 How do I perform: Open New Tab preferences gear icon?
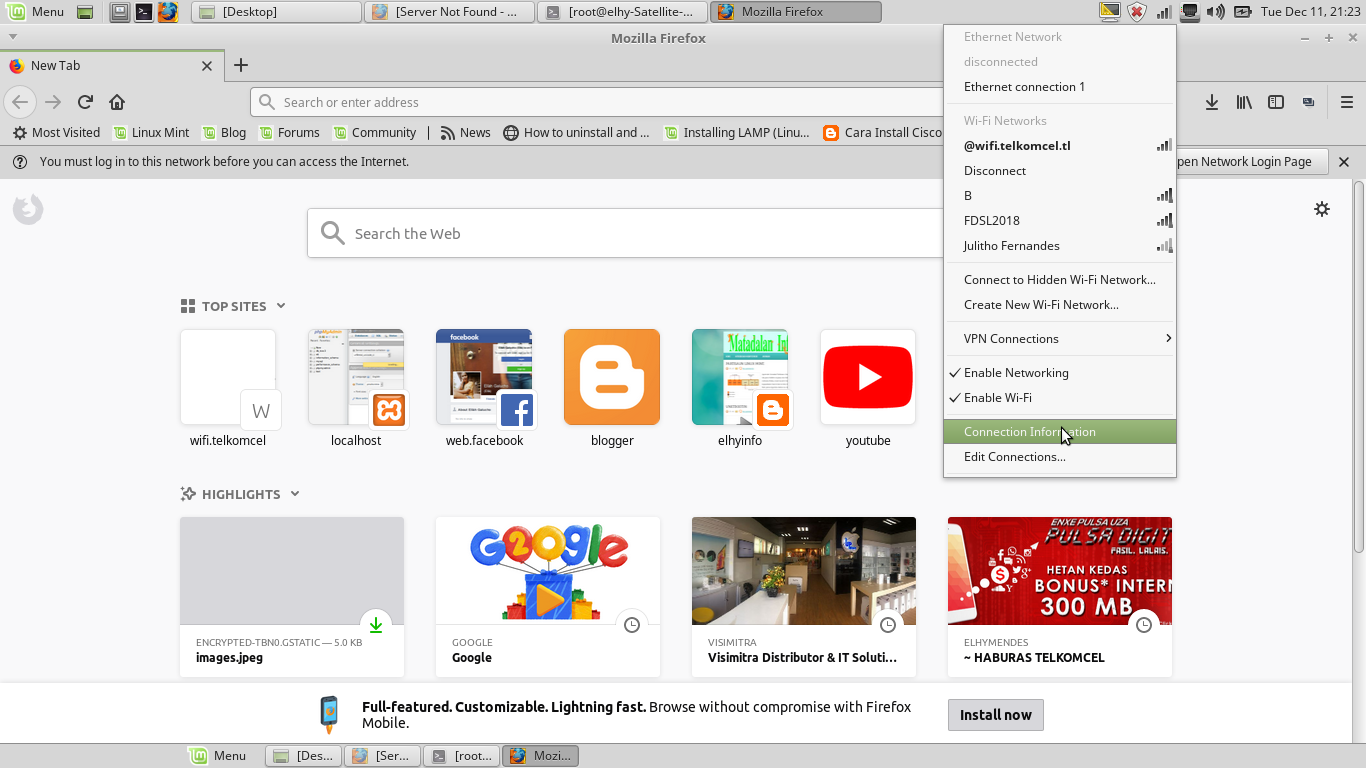click(1322, 209)
